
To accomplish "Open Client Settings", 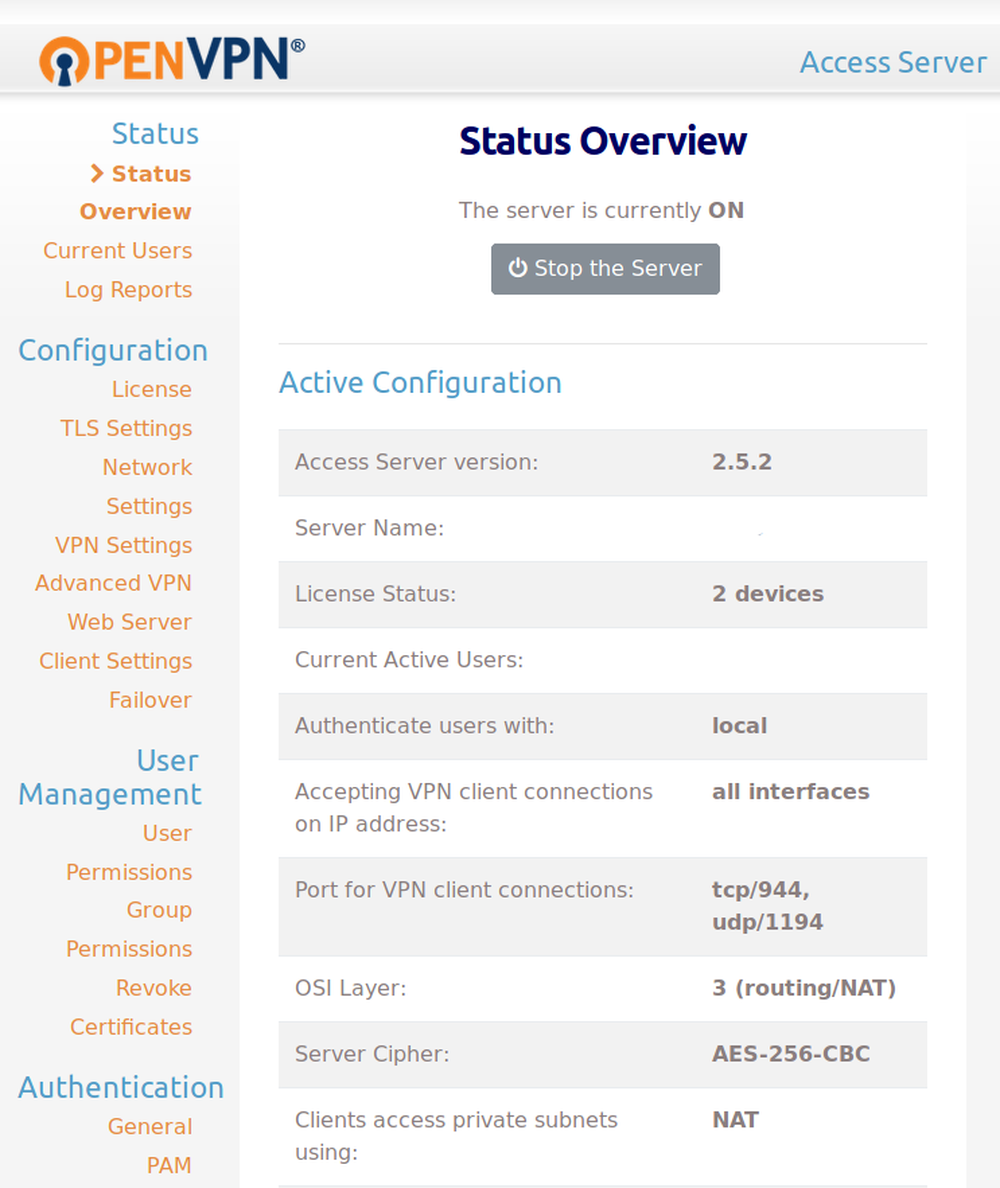I will (x=115, y=661).
